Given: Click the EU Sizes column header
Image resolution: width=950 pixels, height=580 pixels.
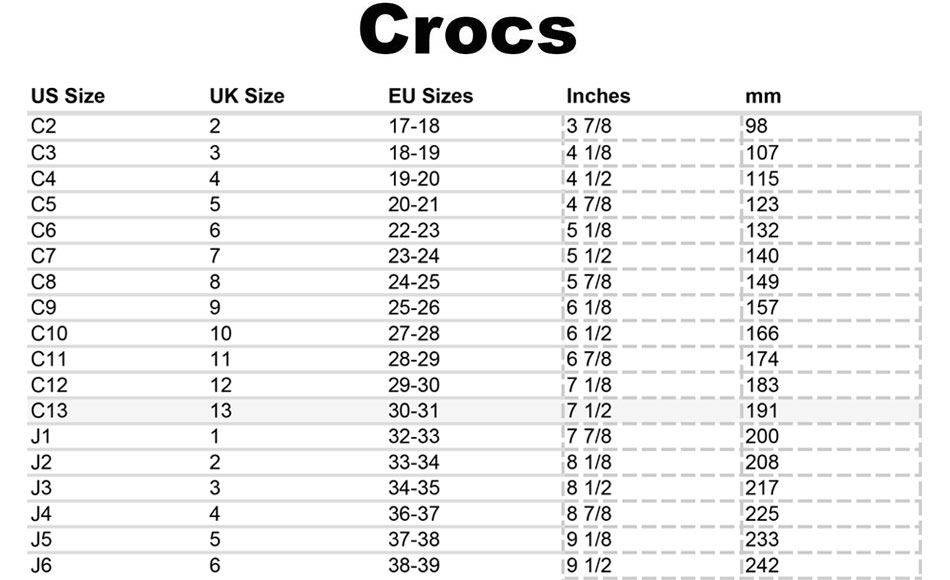Looking at the screenshot, I should [x=431, y=96].
